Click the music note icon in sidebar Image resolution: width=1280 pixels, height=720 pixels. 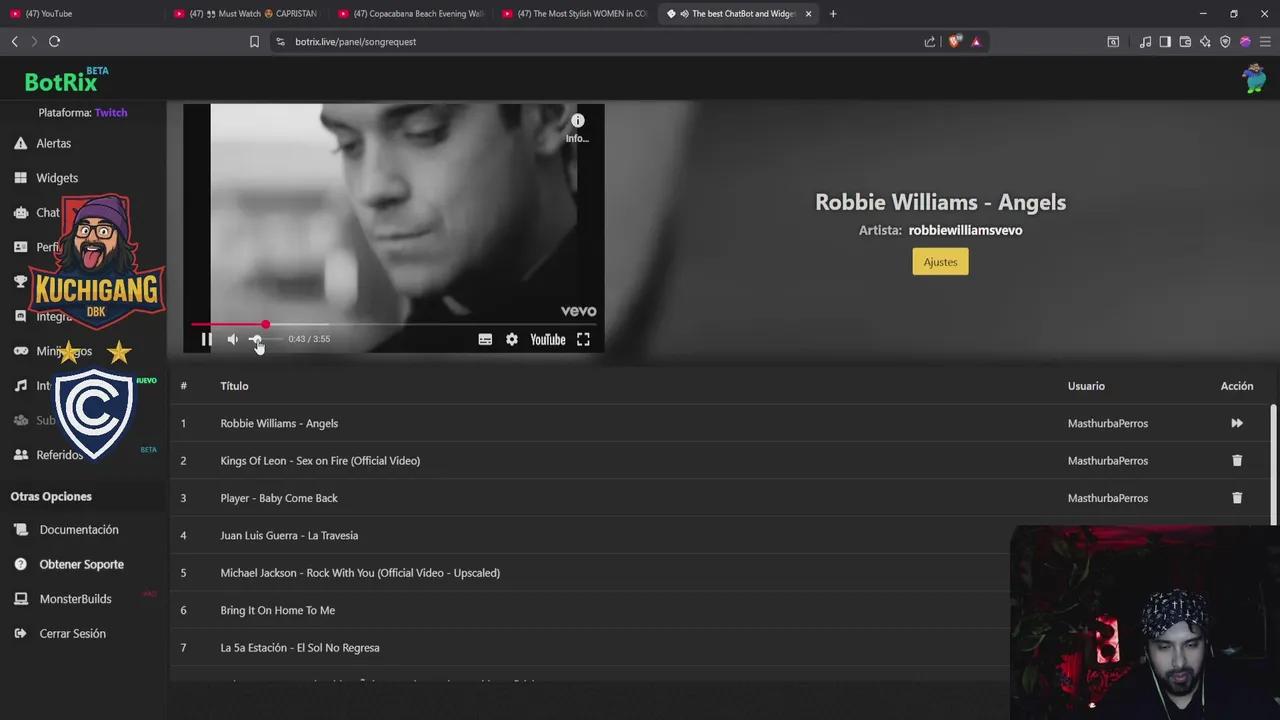point(20,385)
